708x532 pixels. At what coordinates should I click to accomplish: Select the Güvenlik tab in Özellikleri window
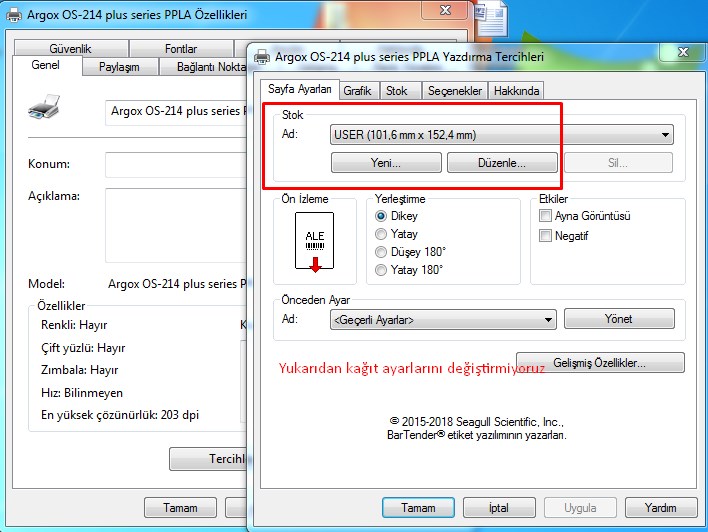tap(70, 48)
